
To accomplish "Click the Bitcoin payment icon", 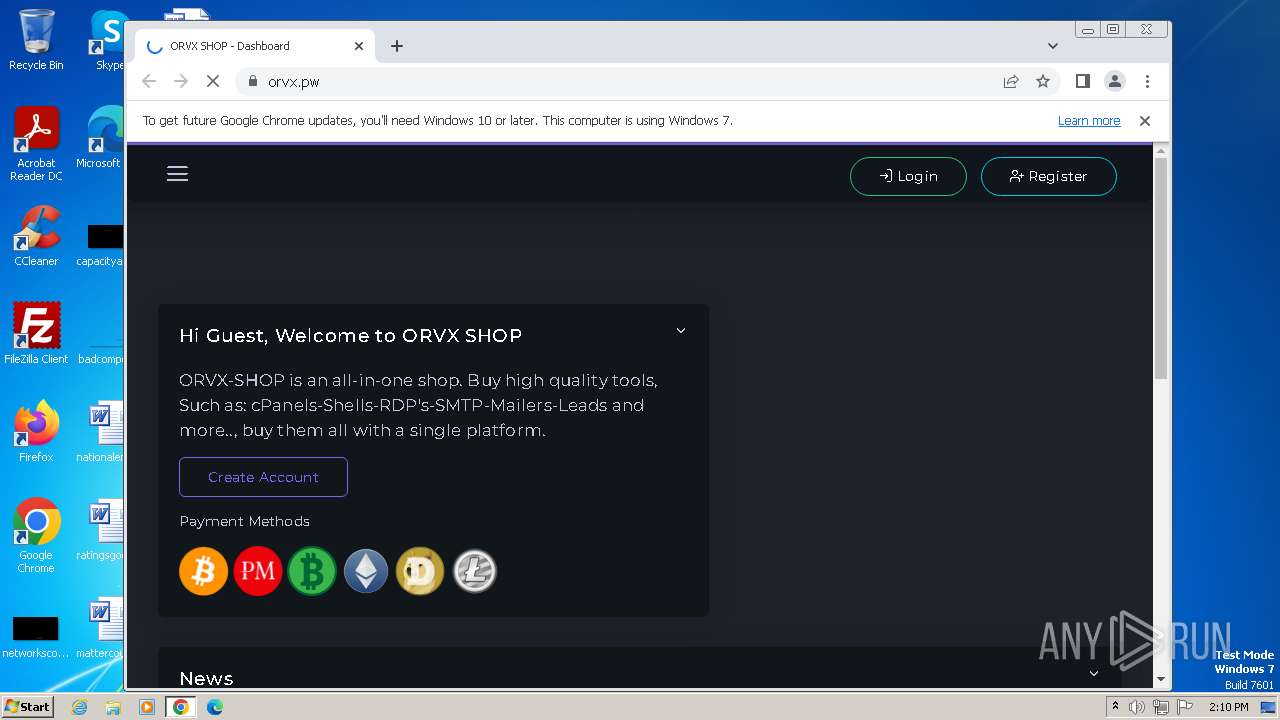I will [203, 571].
